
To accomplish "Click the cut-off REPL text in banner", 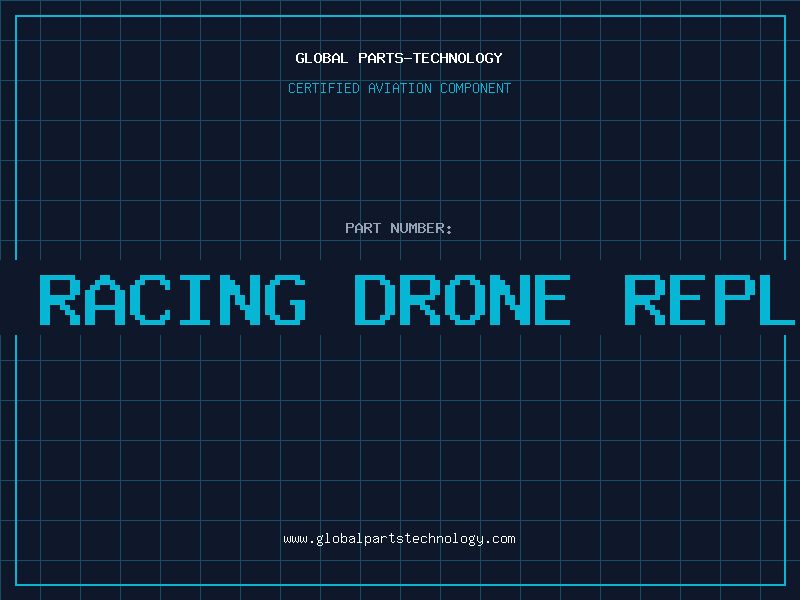I will [x=710, y=298].
